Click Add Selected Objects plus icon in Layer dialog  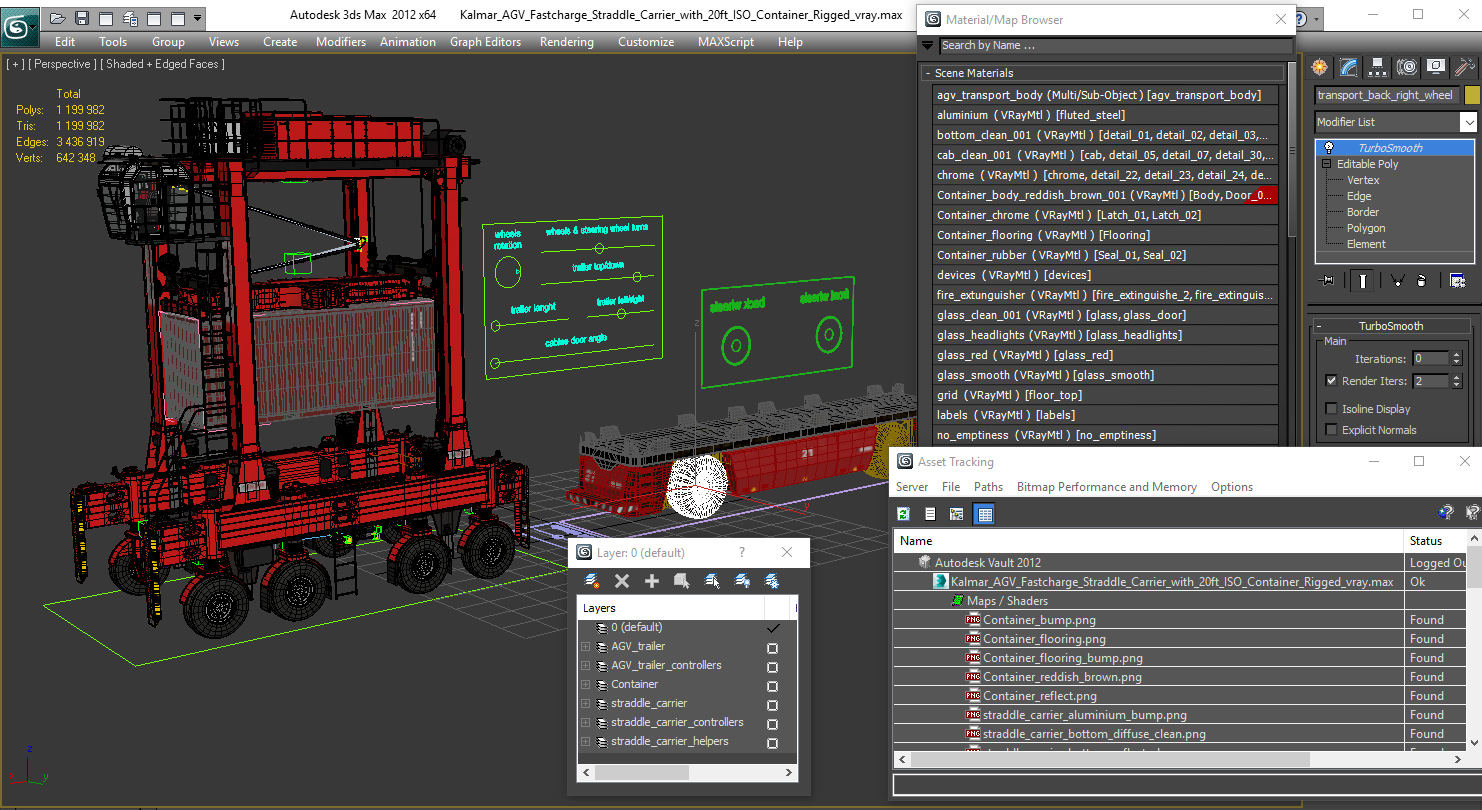[652, 581]
